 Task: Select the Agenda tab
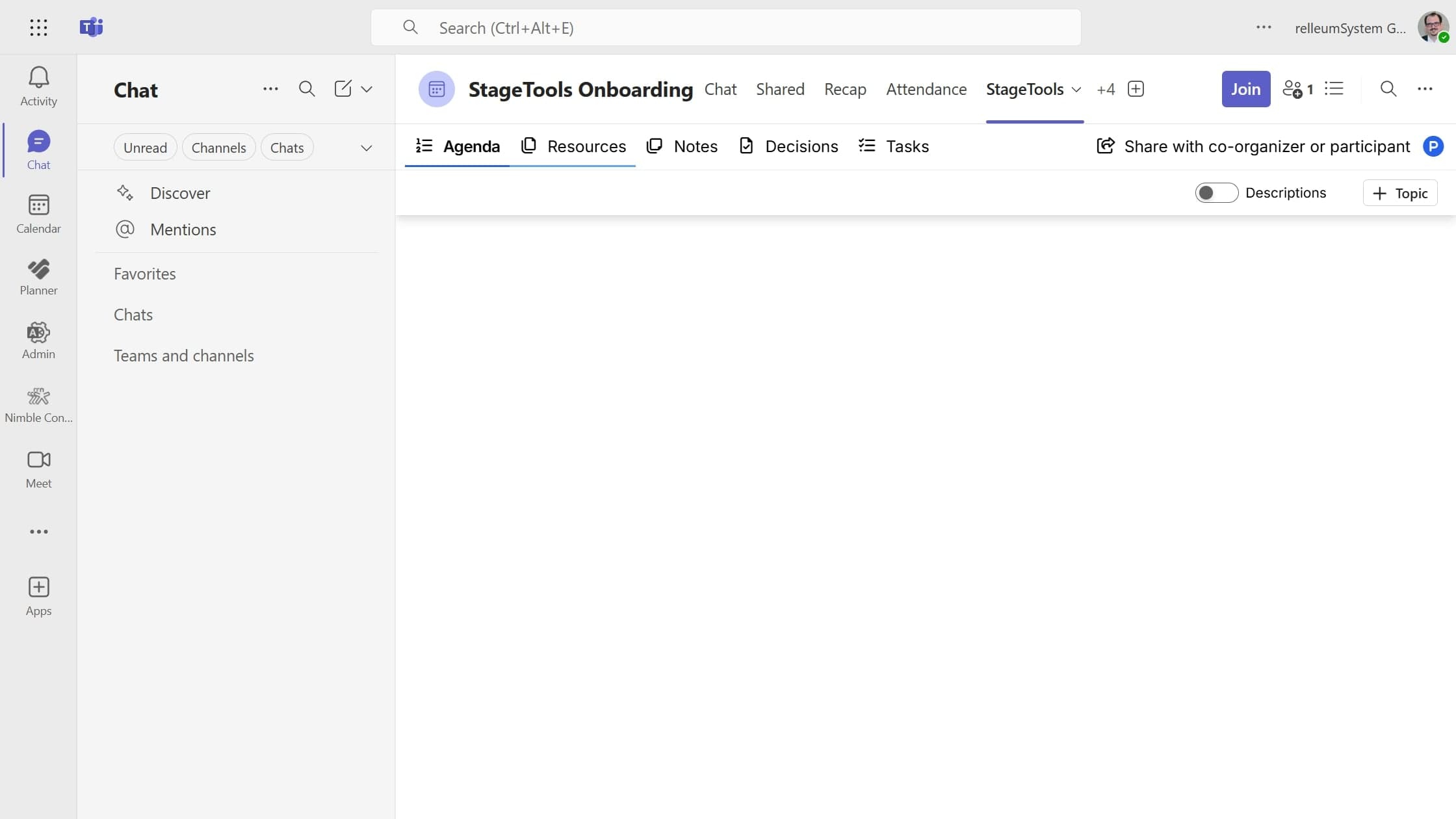[x=458, y=146]
